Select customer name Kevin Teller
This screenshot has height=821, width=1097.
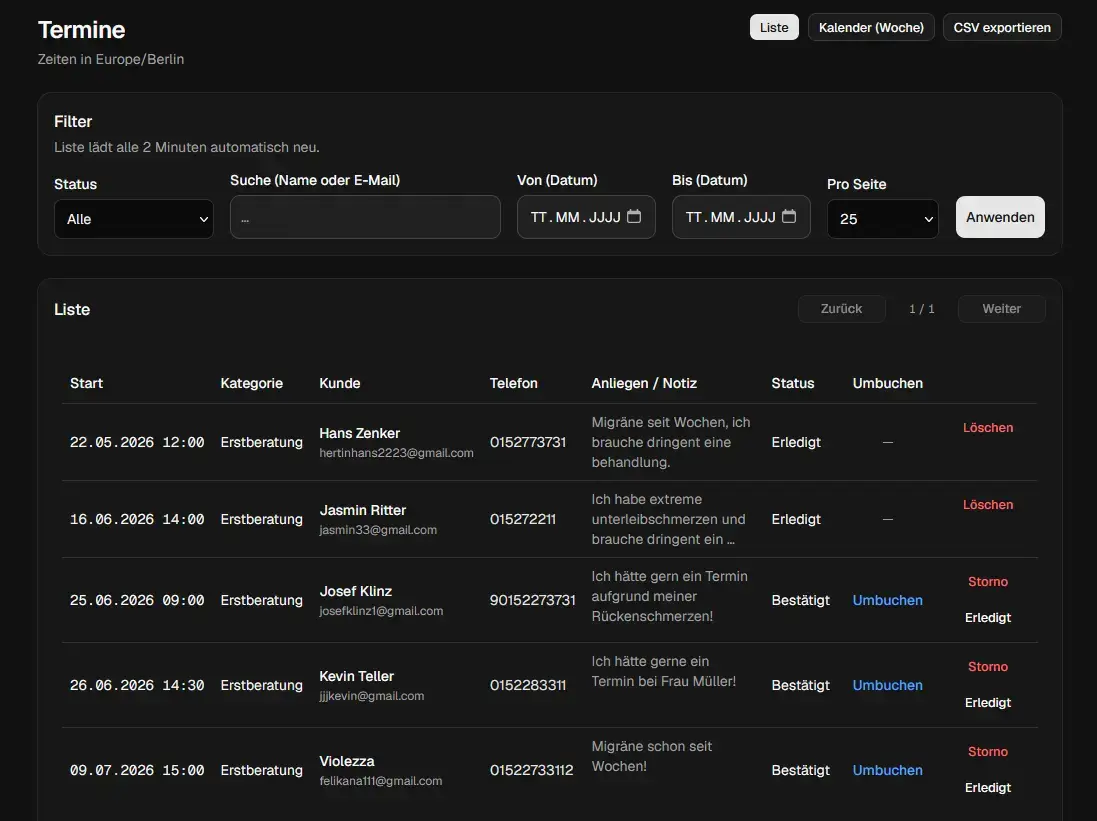356,676
